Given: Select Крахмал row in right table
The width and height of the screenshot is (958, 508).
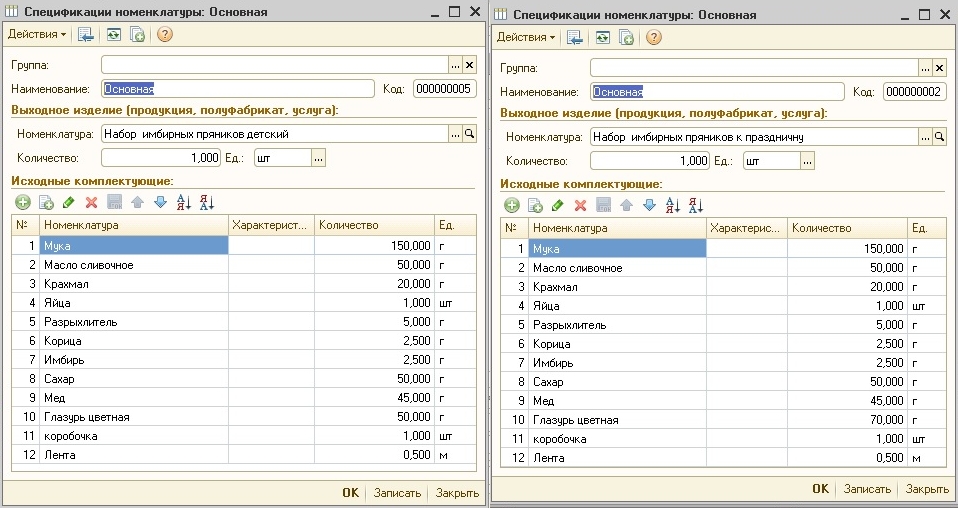Looking at the screenshot, I should click(x=723, y=287).
